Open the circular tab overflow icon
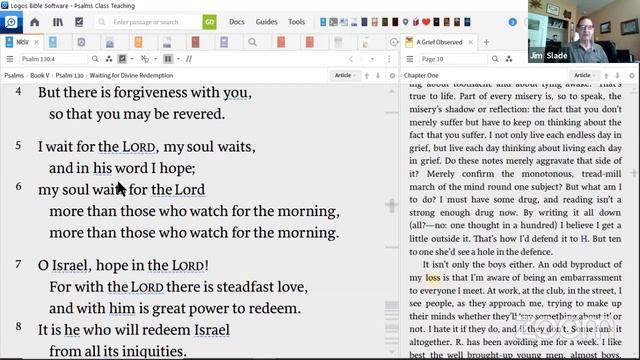This screenshot has width=640, height=360. click(x=393, y=42)
